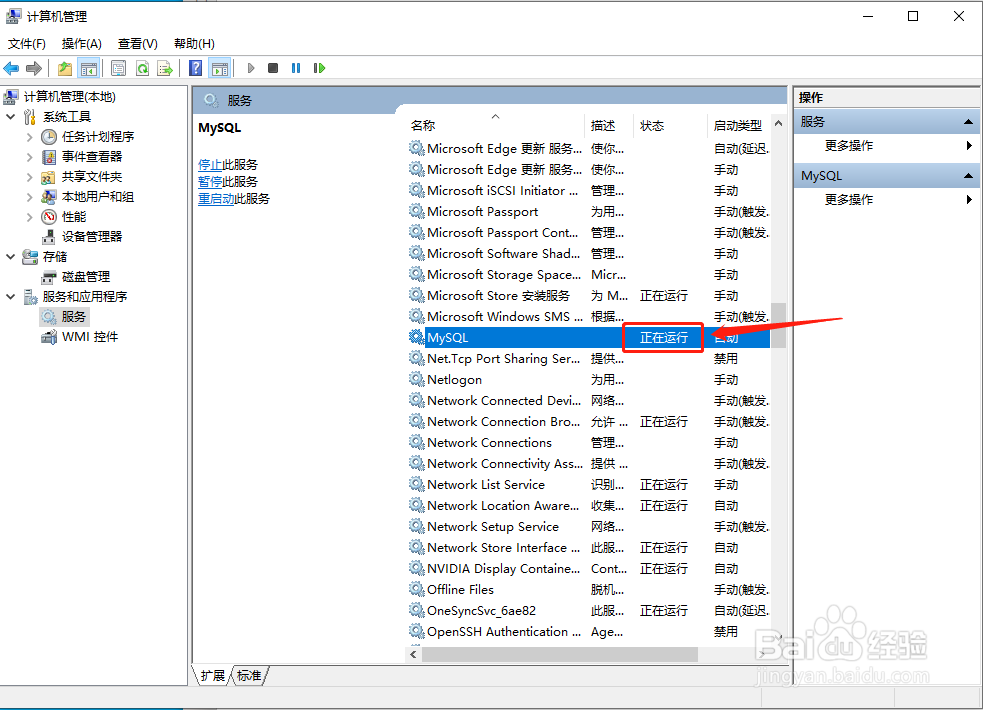Select 计算机管理(本地) root node
This screenshot has width=983, height=710.
tap(70, 97)
